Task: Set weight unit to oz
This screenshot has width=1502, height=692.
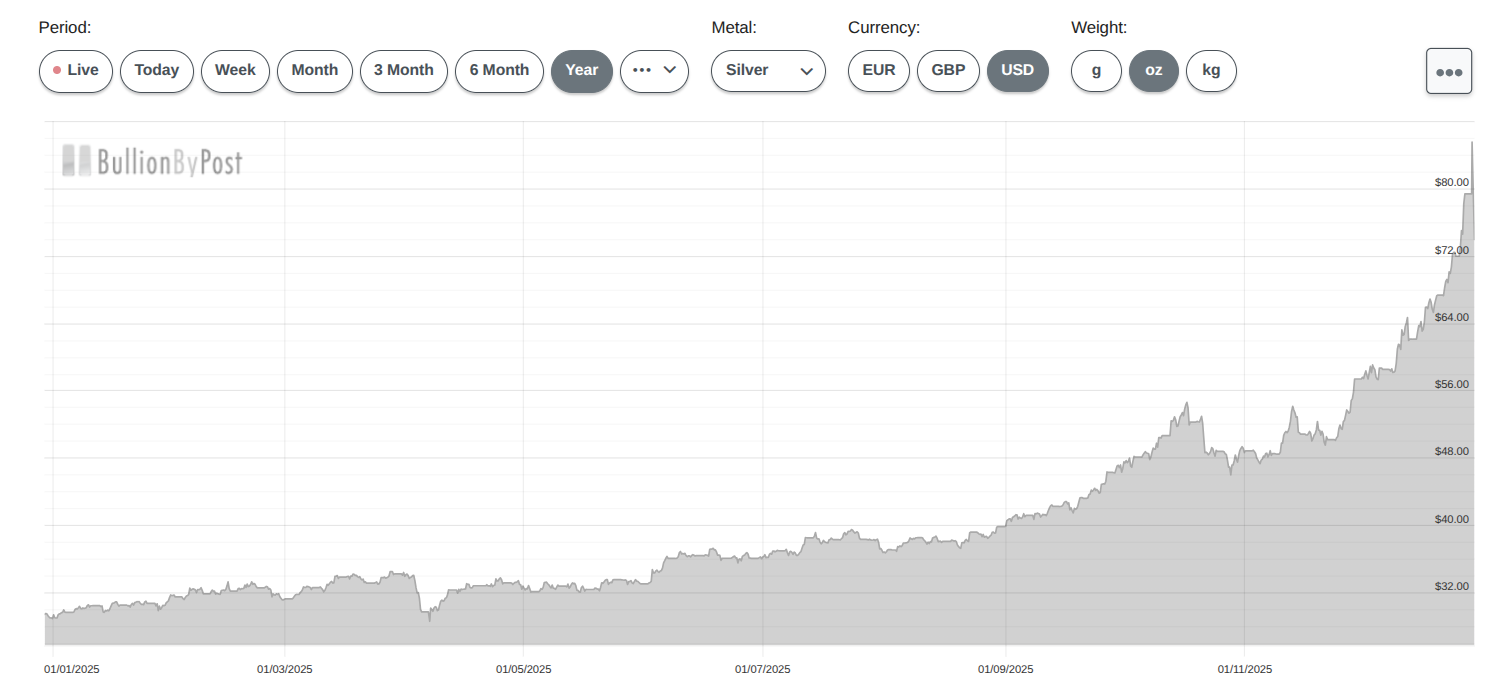Action: pos(1154,71)
